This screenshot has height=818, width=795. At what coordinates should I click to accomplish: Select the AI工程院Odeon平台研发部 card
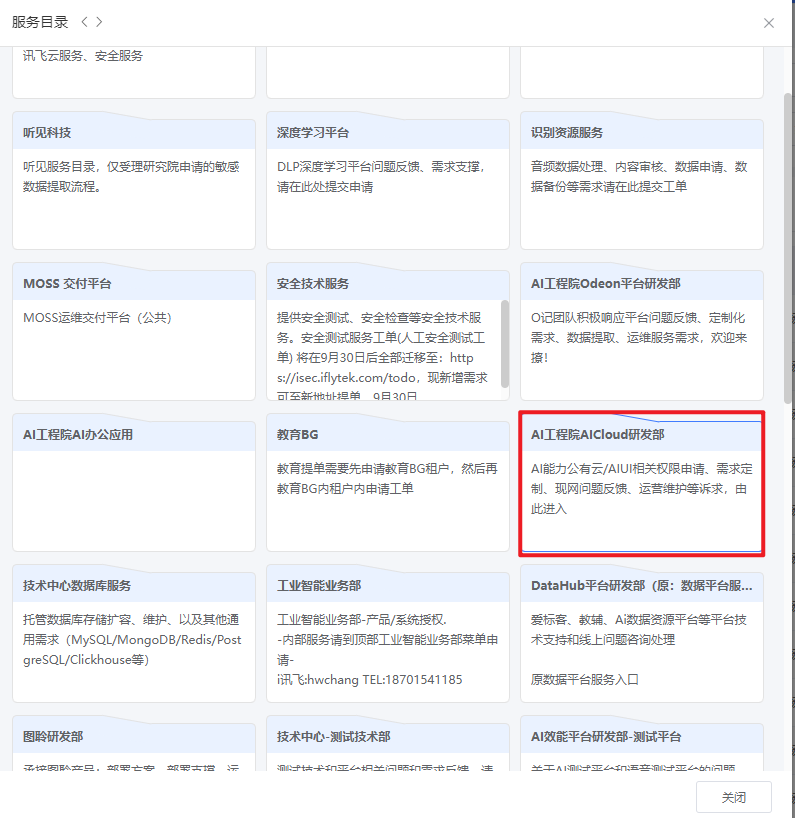[642, 331]
